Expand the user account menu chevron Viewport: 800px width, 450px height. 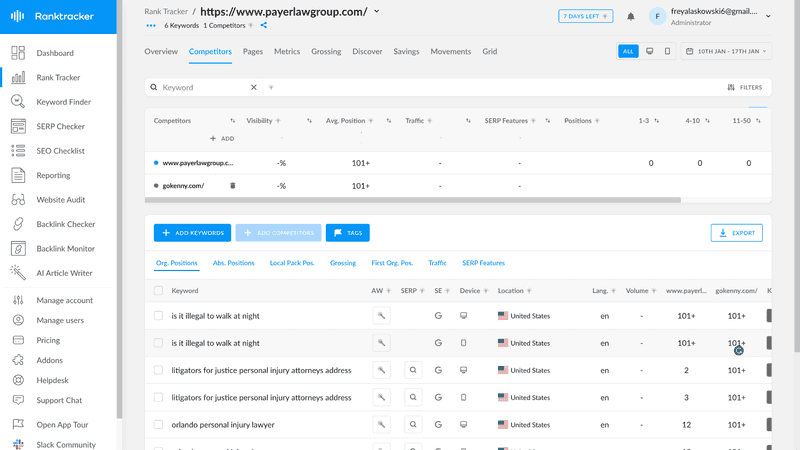click(768, 16)
